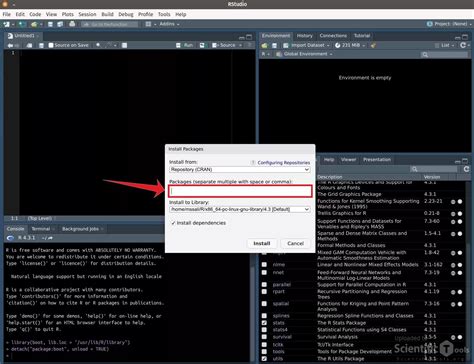The image size is (474, 364).
Task: Switch to the Terminal tab
Action: tap(41, 229)
